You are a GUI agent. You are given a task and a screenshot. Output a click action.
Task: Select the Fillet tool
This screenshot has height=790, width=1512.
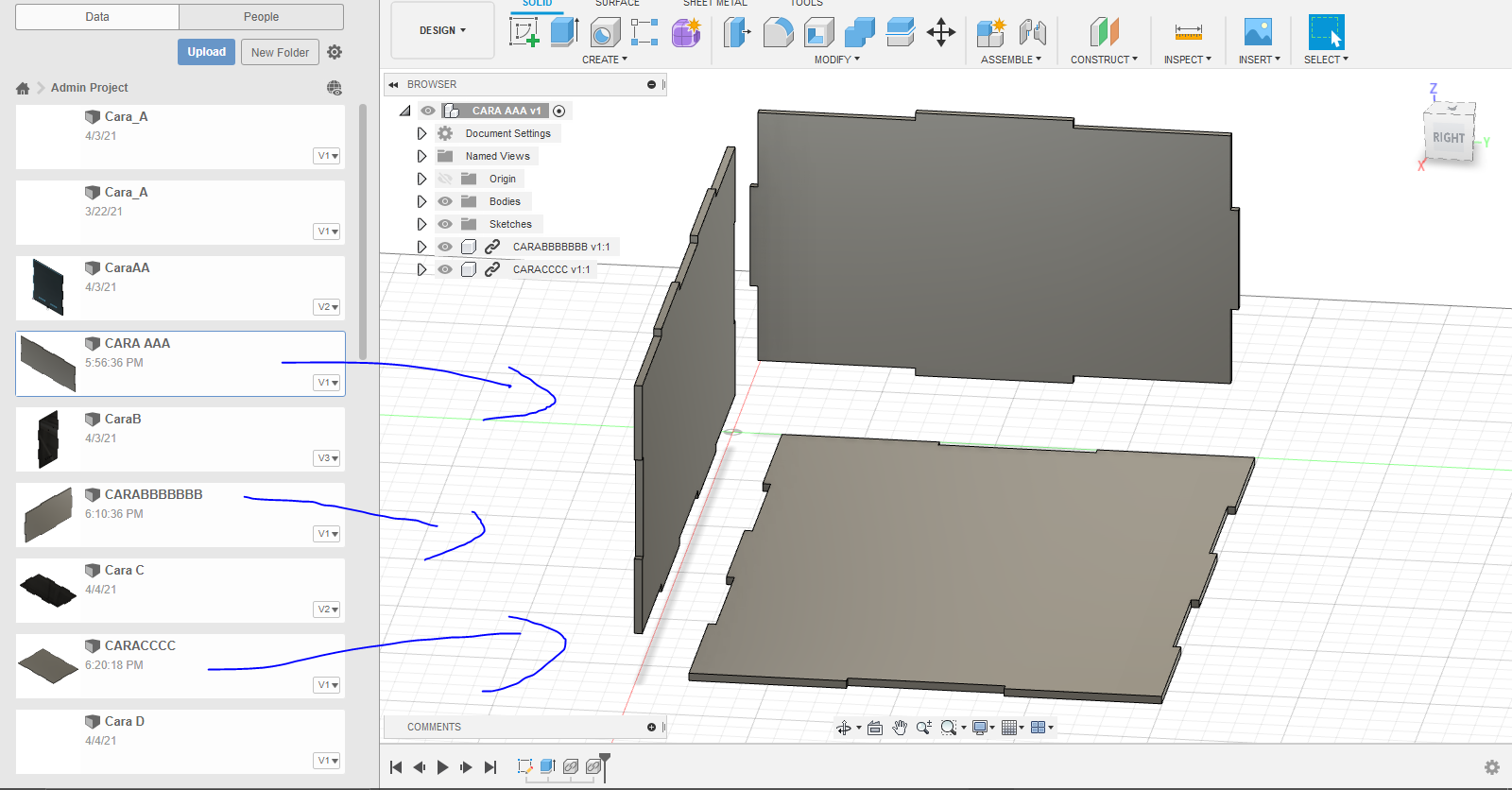[x=778, y=32]
